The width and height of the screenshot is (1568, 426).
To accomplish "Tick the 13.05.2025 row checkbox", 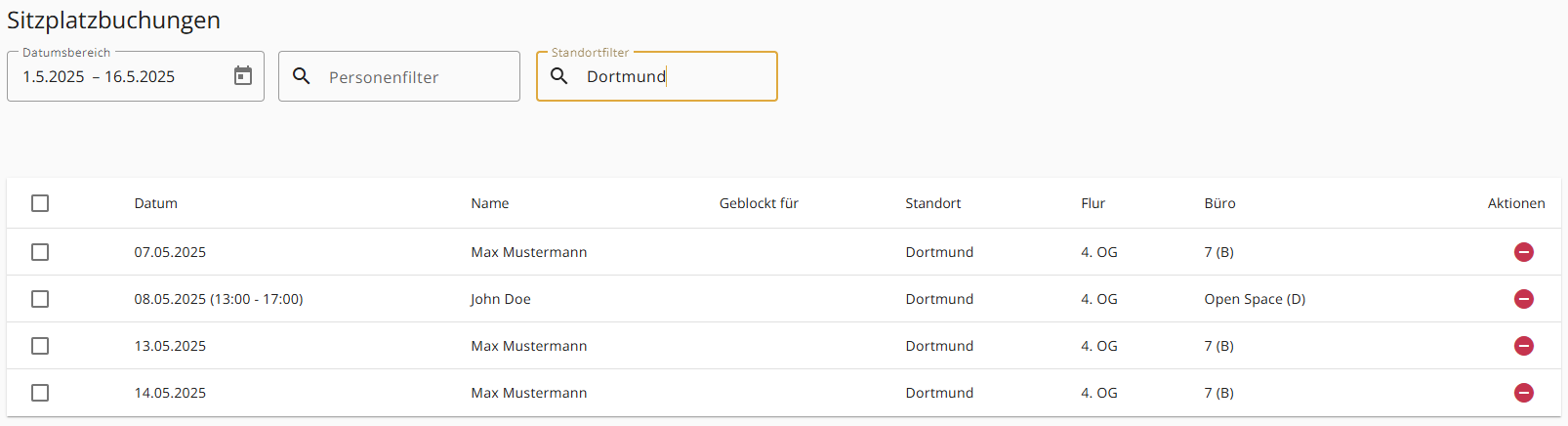I will [x=40, y=346].
